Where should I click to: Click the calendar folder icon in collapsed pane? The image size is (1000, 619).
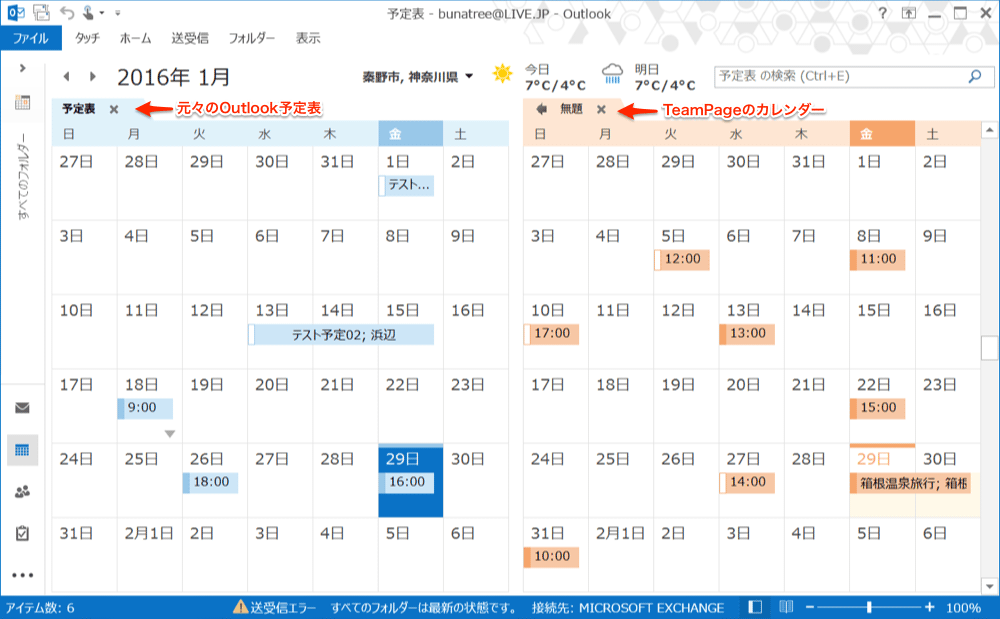pos(22,102)
